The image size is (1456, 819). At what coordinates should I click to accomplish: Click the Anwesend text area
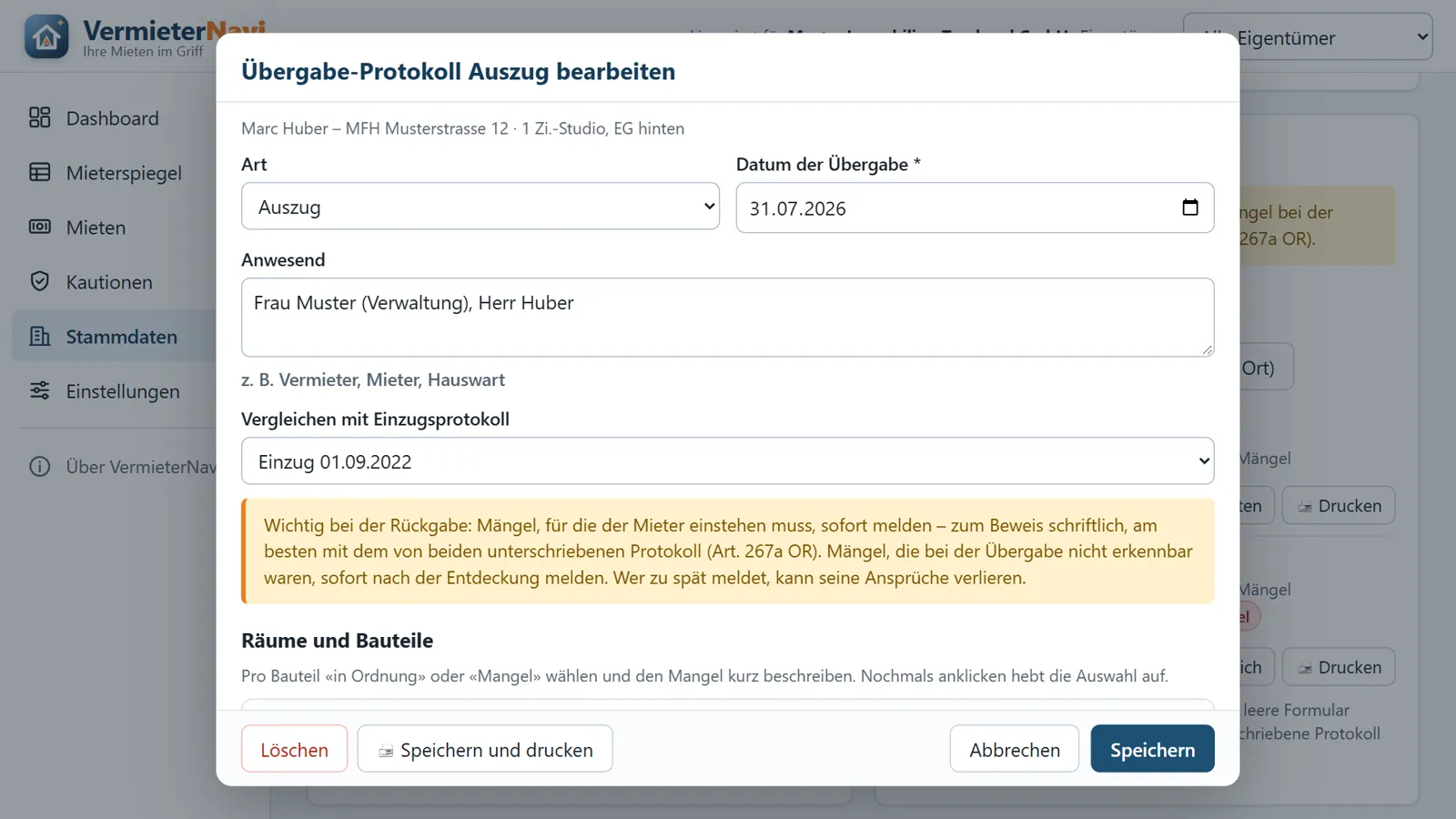point(728,318)
